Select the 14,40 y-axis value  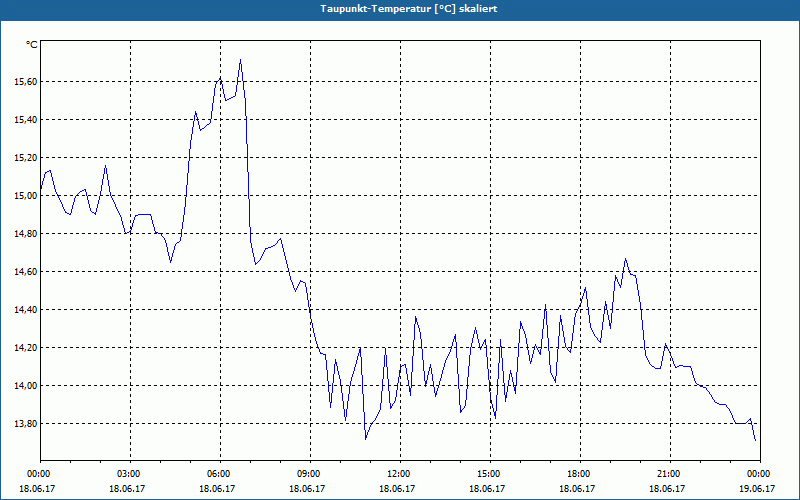(x=26, y=310)
